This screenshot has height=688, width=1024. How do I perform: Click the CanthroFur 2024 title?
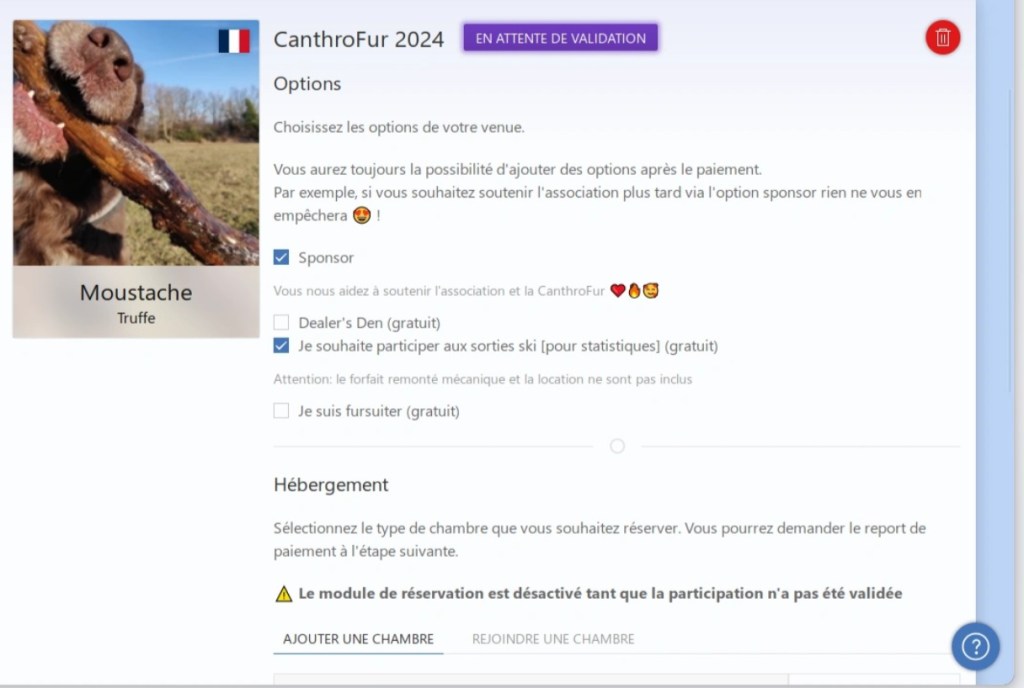359,40
